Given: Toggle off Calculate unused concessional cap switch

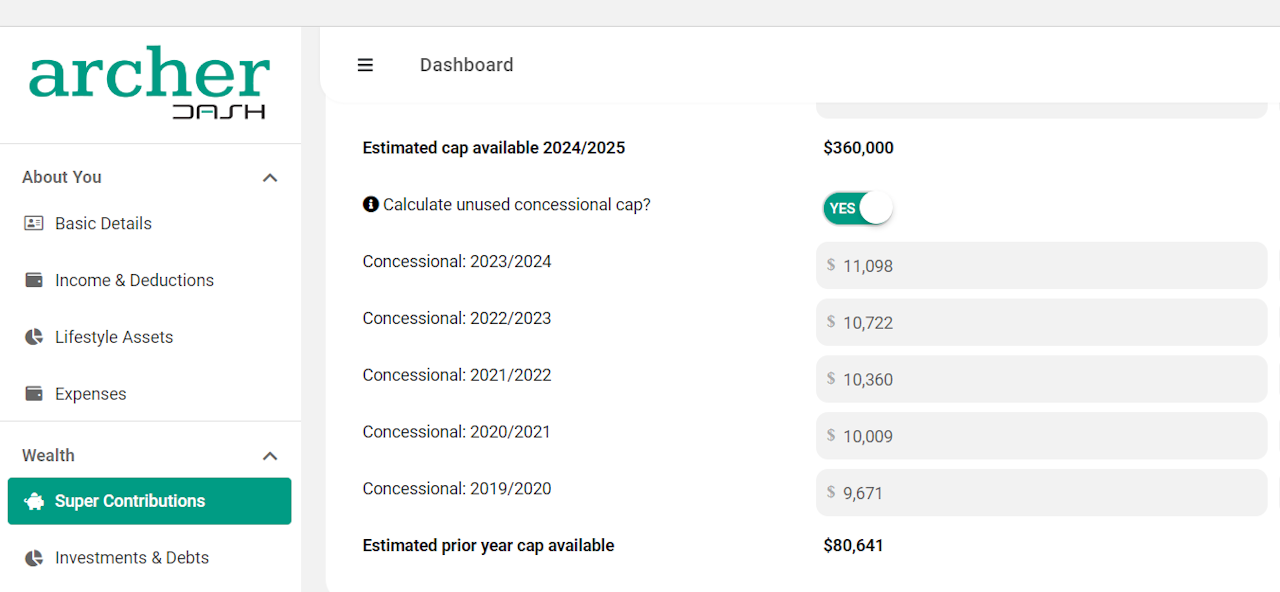Looking at the screenshot, I should [x=857, y=208].
